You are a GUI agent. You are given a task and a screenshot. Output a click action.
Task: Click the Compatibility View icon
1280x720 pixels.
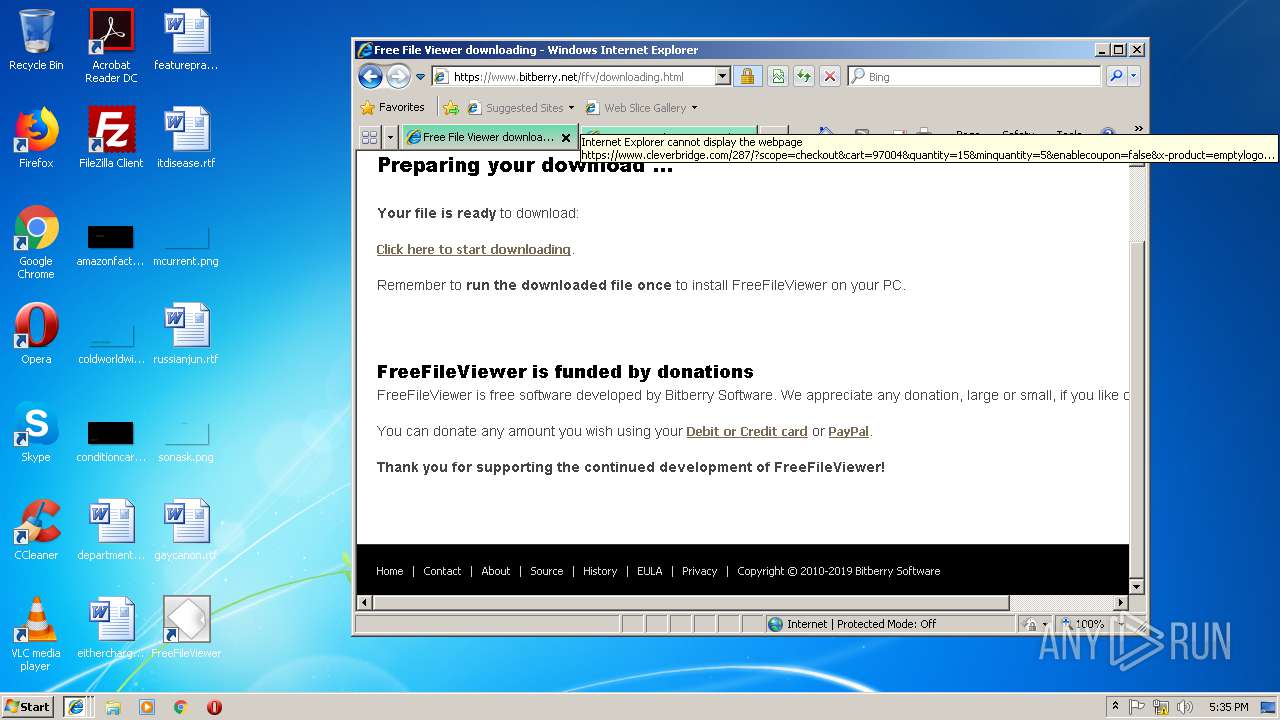tap(777, 77)
